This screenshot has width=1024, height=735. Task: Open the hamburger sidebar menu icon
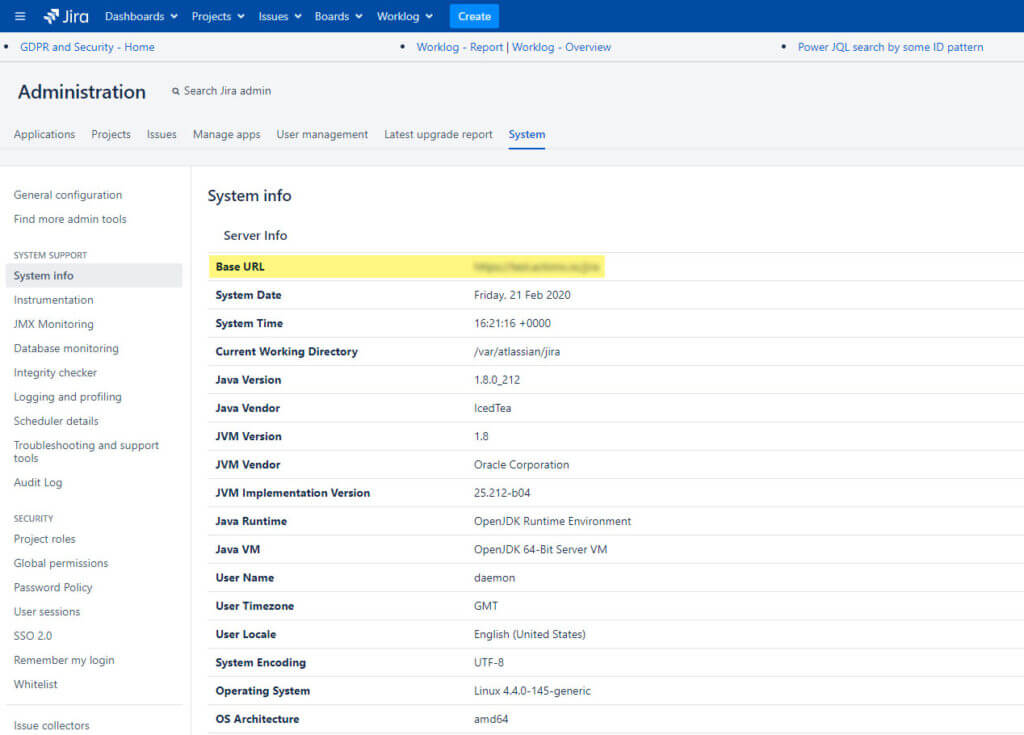(20, 16)
